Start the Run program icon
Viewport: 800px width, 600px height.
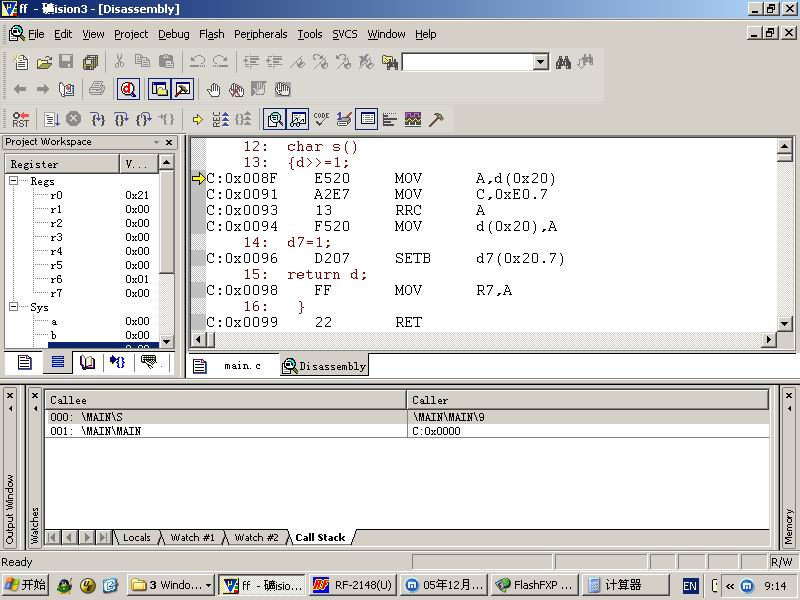click(52, 119)
